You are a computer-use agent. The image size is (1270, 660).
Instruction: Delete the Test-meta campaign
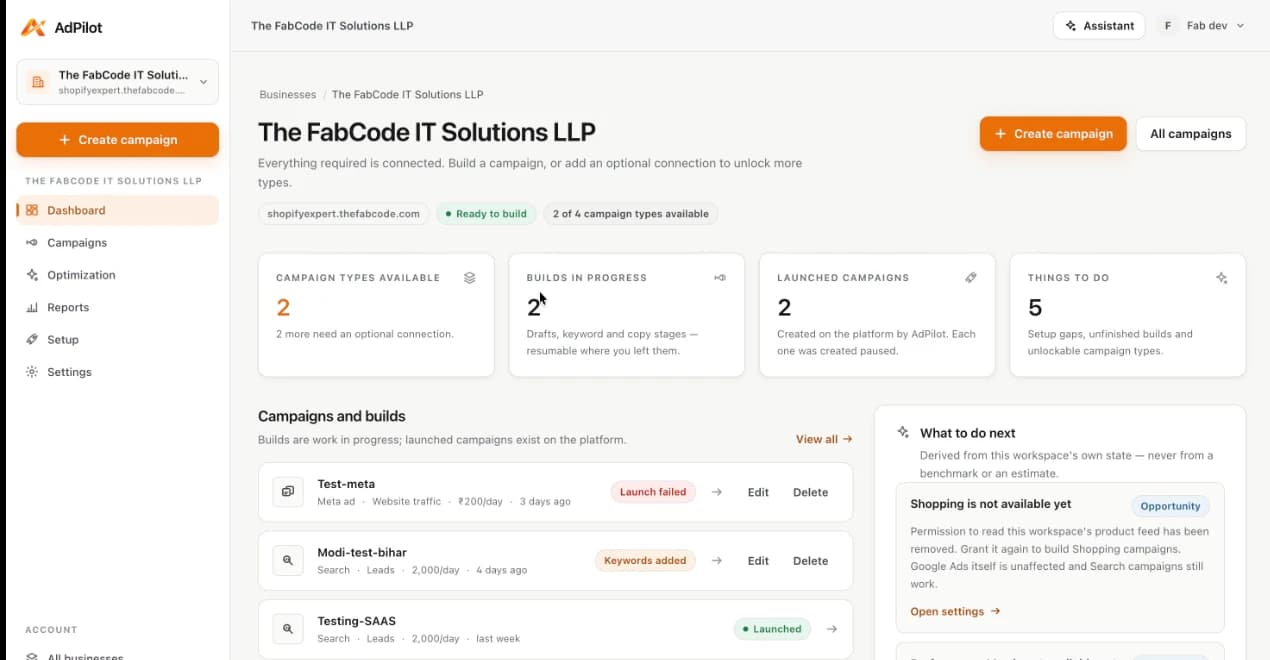point(811,492)
